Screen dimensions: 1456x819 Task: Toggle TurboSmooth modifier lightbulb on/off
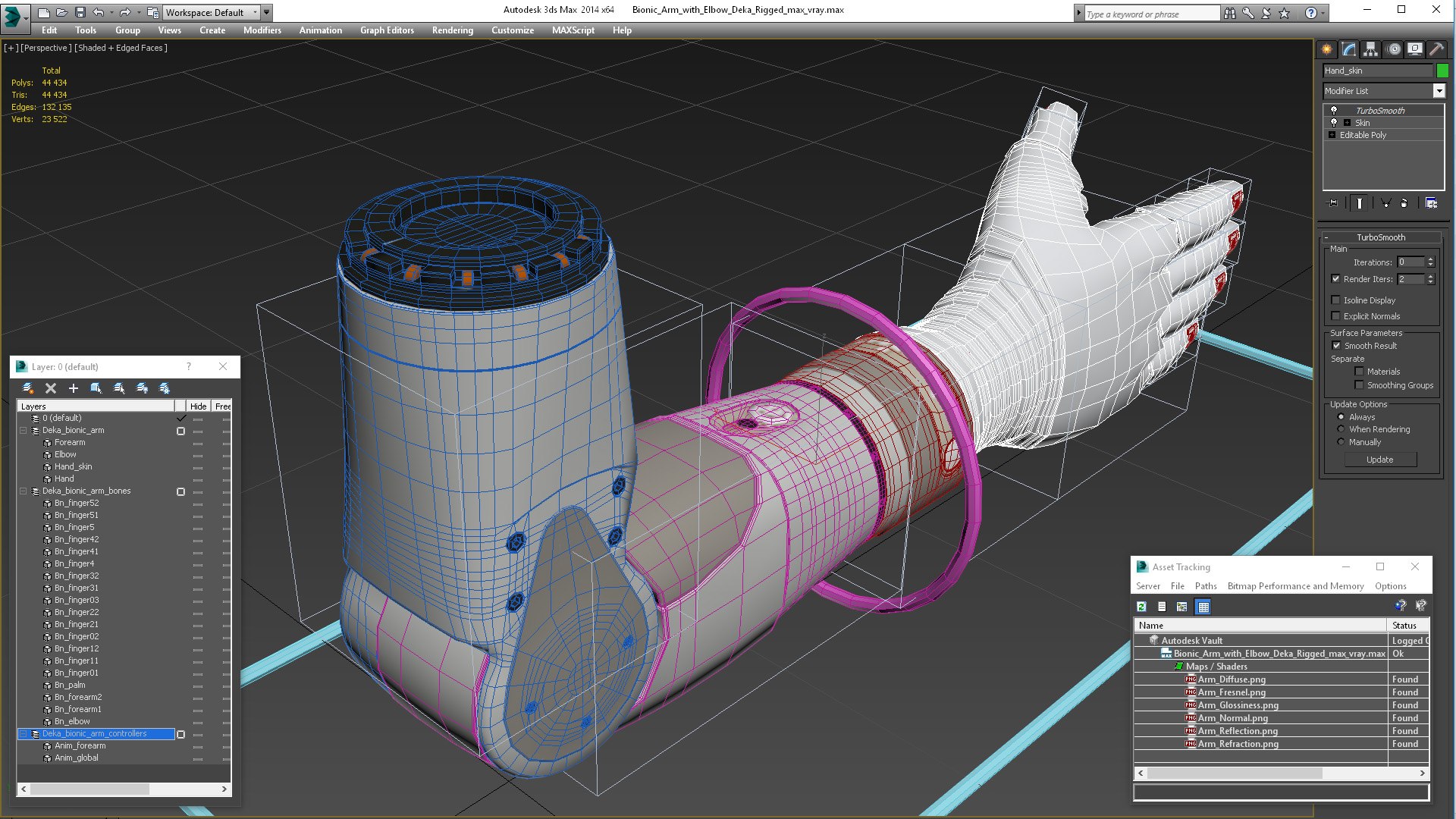1334,111
